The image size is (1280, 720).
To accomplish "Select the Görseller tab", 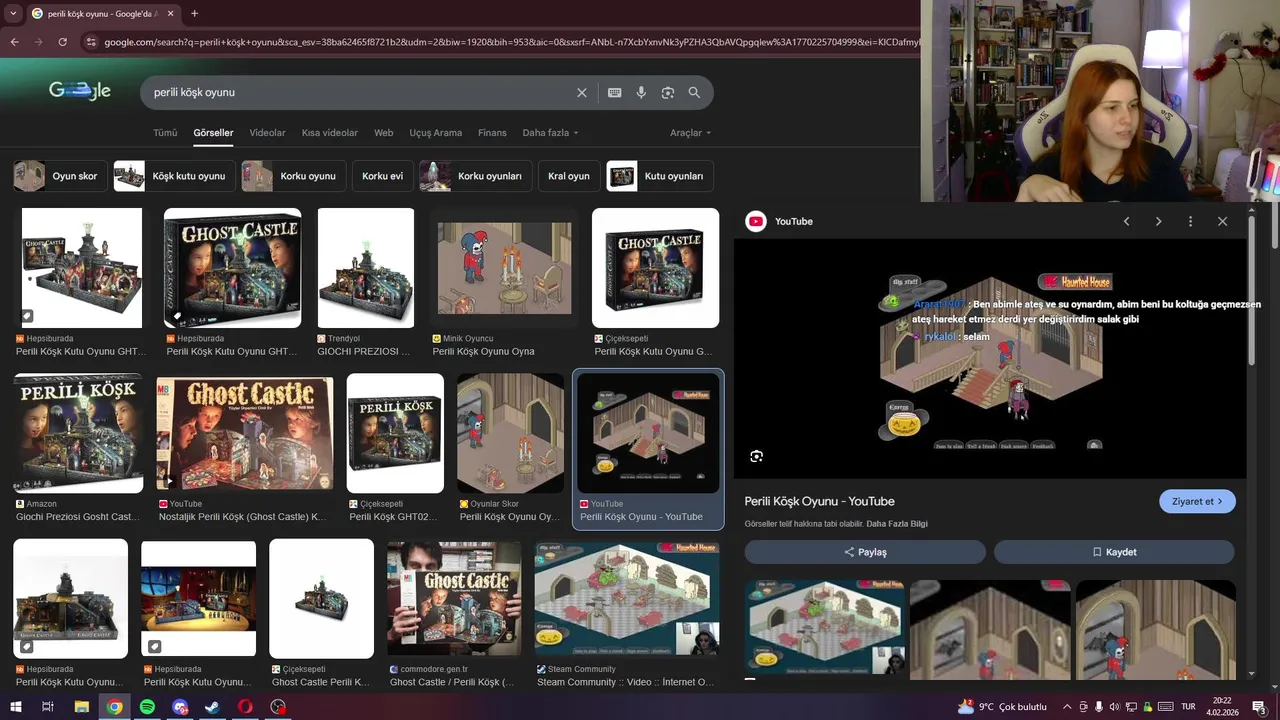I will 213,133.
